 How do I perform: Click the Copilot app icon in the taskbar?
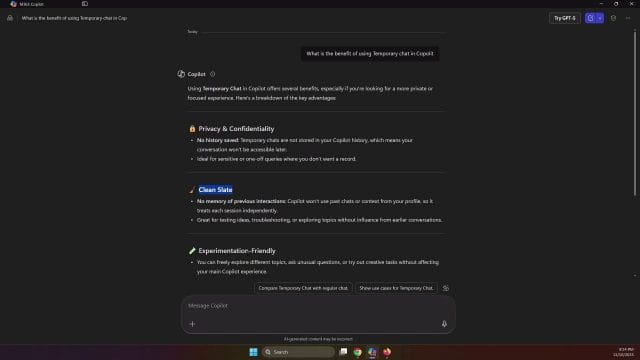[372, 352]
